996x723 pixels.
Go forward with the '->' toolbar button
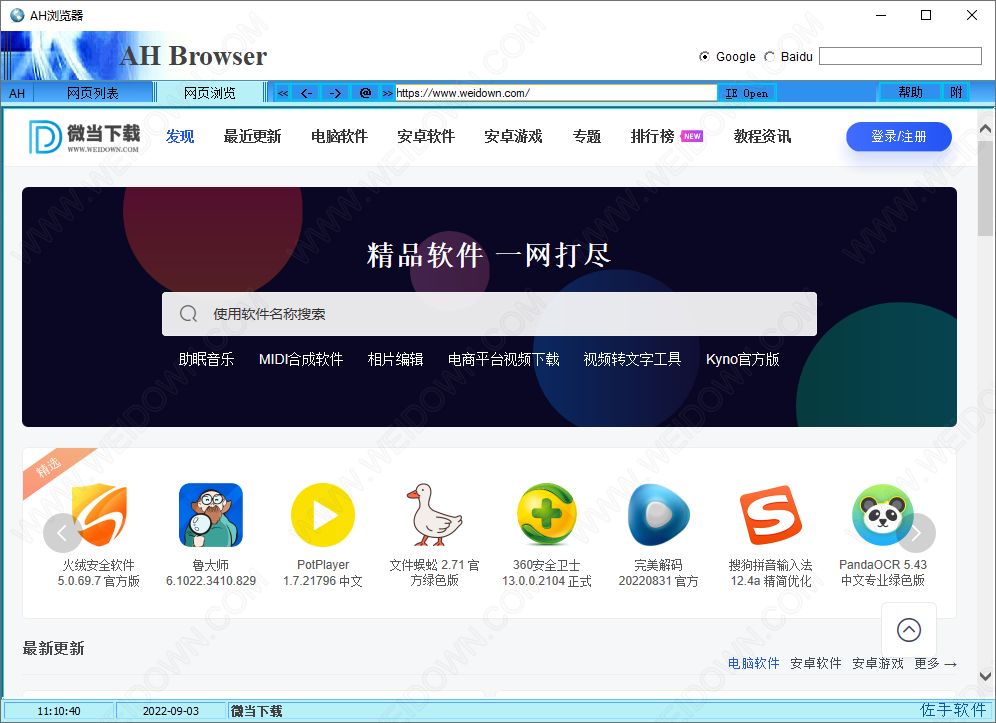point(335,93)
